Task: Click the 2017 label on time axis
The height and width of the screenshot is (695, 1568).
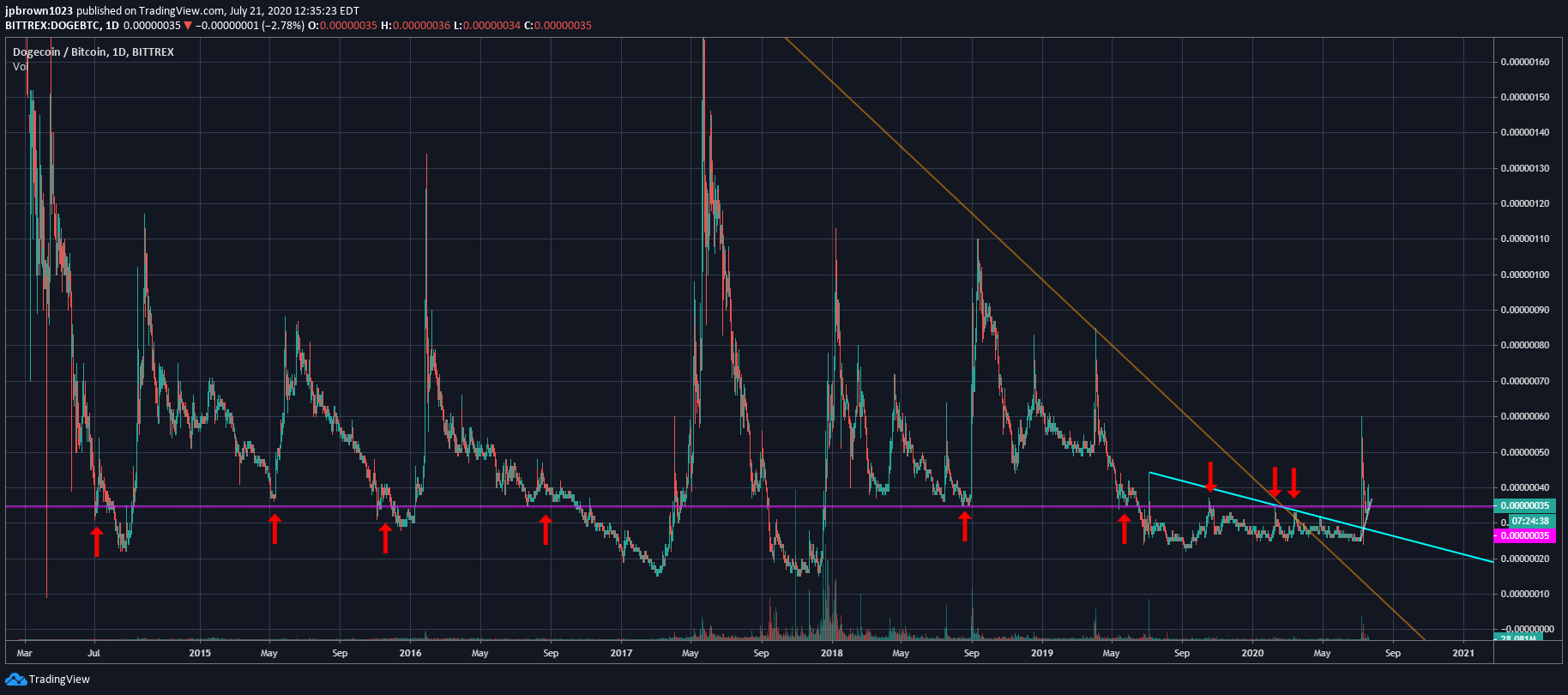Action: click(621, 653)
